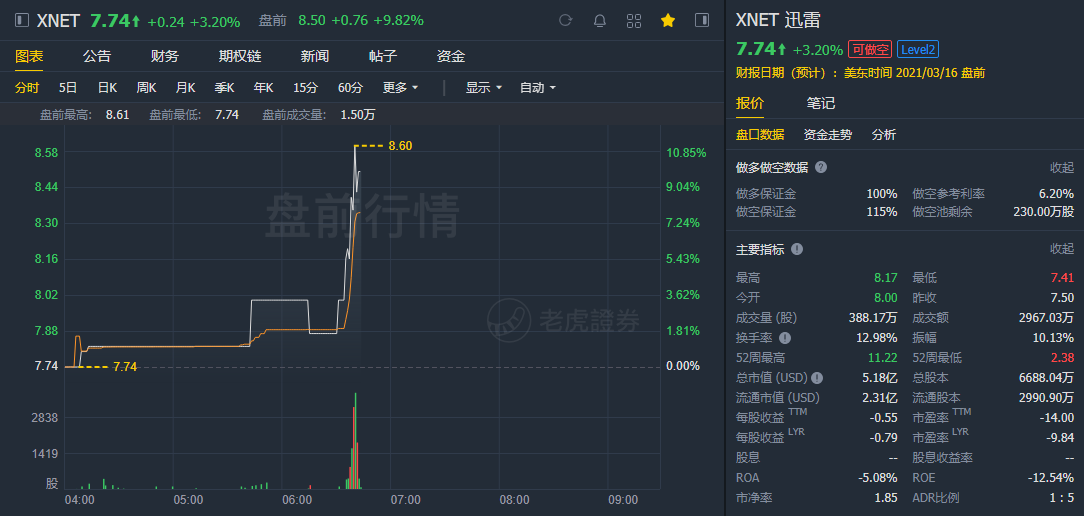Expand the 更多 timeframe dropdown
The width and height of the screenshot is (1084, 516).
[400, 88]
